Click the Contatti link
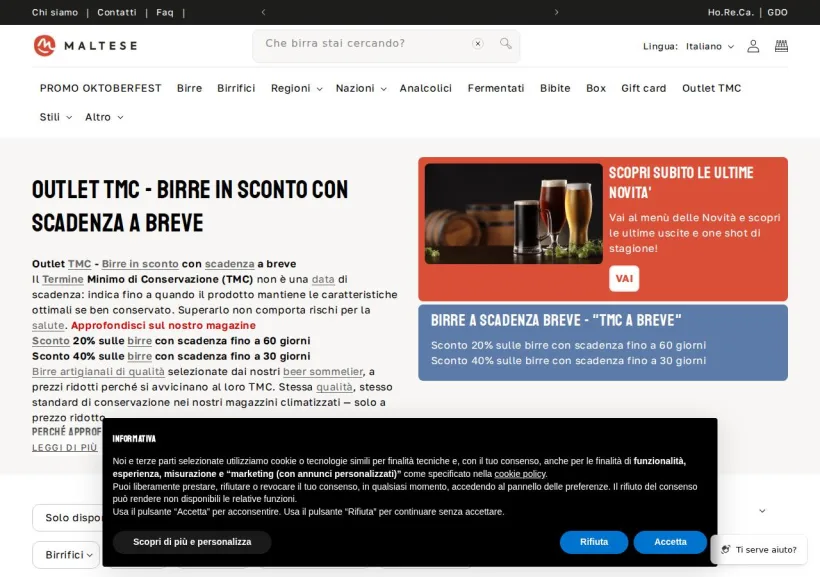820x577 pixels. pyautogui.click(x=117, y=13)
